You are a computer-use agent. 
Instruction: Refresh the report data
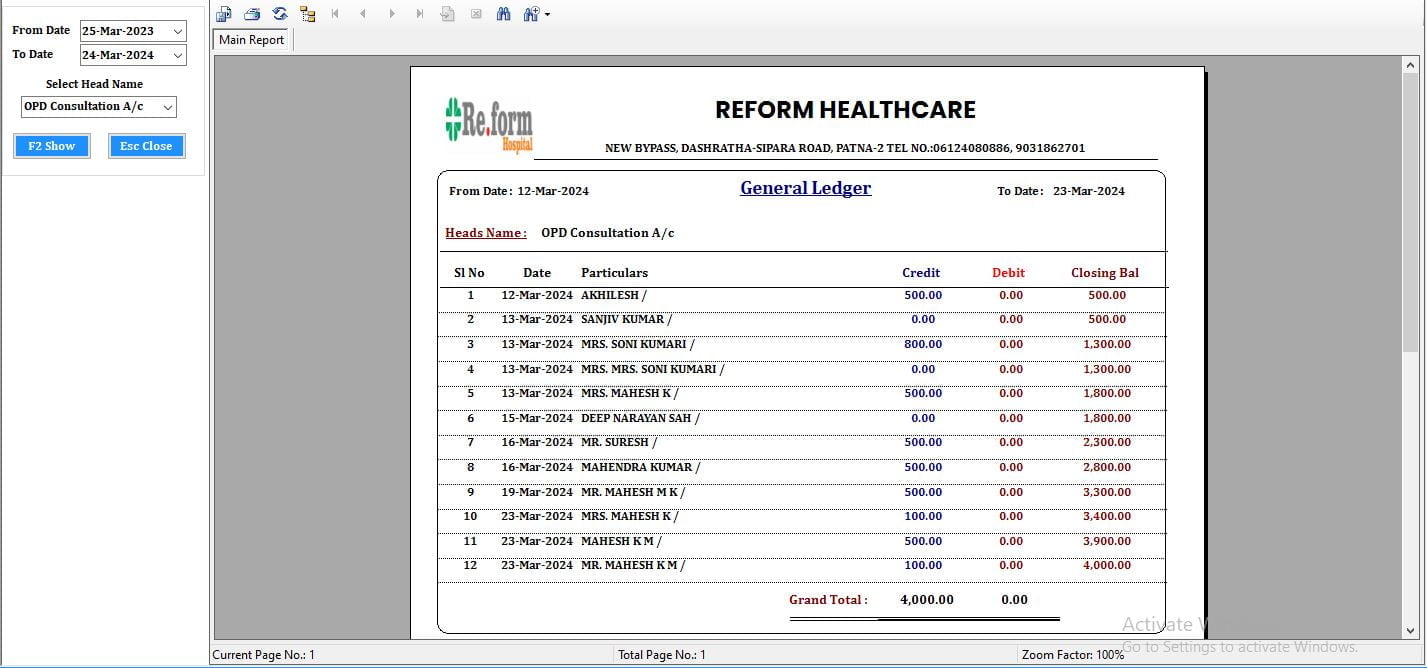coord(280,13)
